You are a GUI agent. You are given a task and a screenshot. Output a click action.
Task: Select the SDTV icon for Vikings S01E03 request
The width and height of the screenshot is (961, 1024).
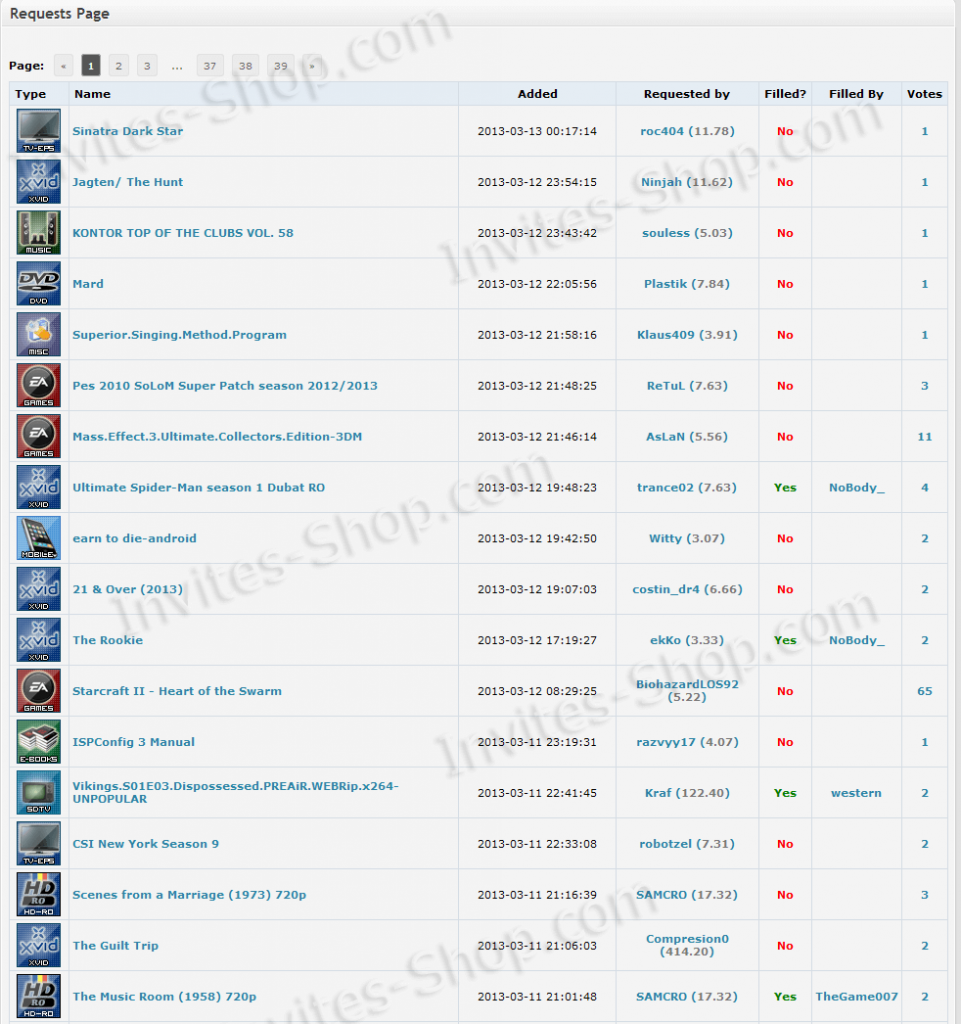[x=37, y=792]
